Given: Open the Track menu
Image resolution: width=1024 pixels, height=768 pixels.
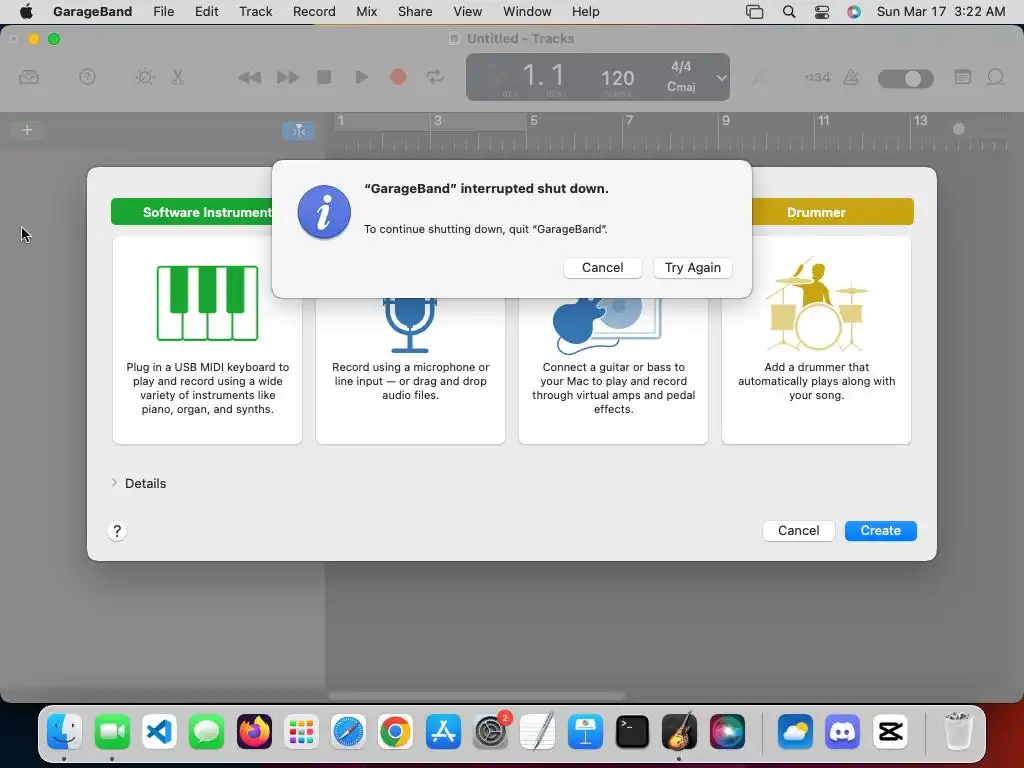Looking at the screenshot, I should tap(255, 12).
